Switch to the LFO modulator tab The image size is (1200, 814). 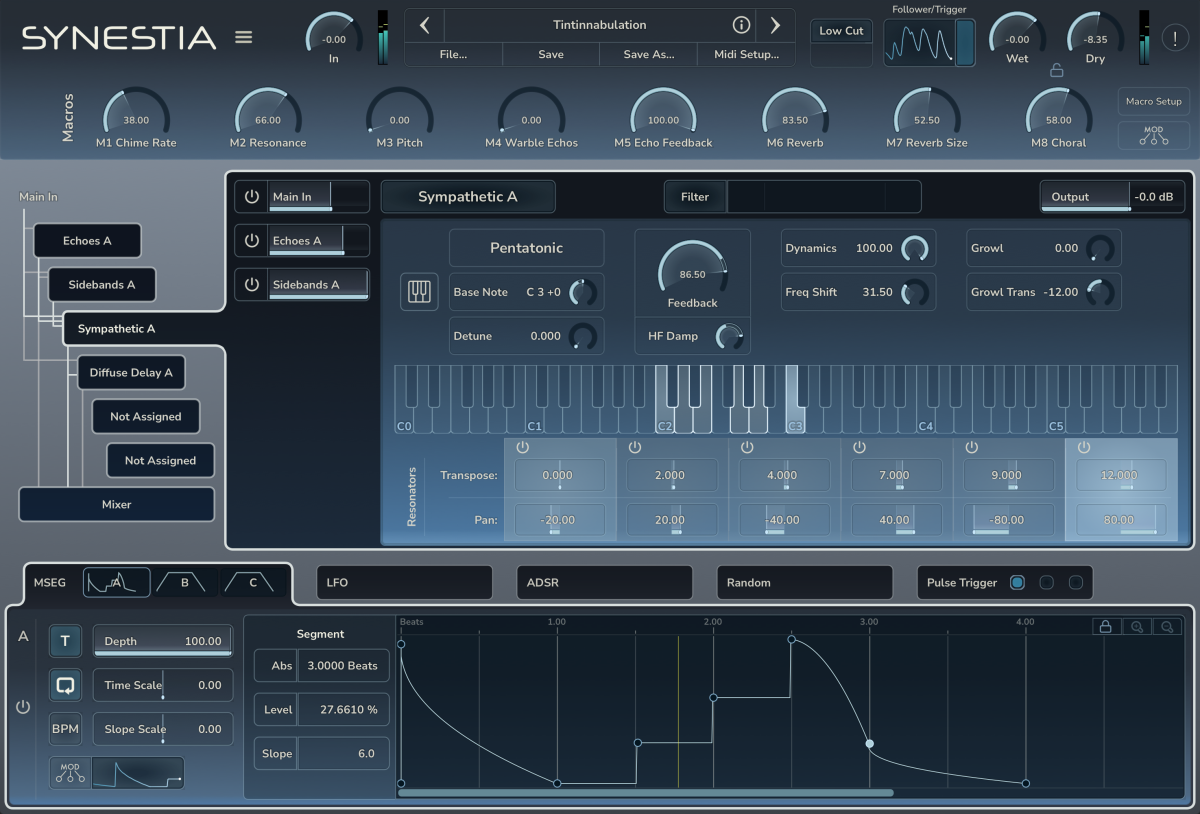tap(405, 582)
